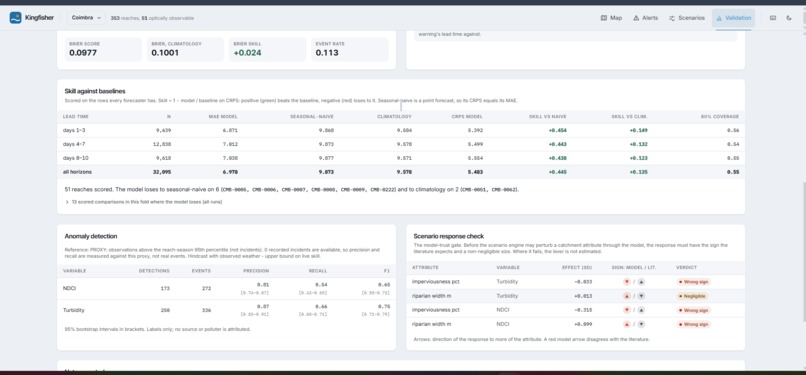Click the Brier Climatology value 0.1001
The image size is (806, 375).
[x=165, y=52]
